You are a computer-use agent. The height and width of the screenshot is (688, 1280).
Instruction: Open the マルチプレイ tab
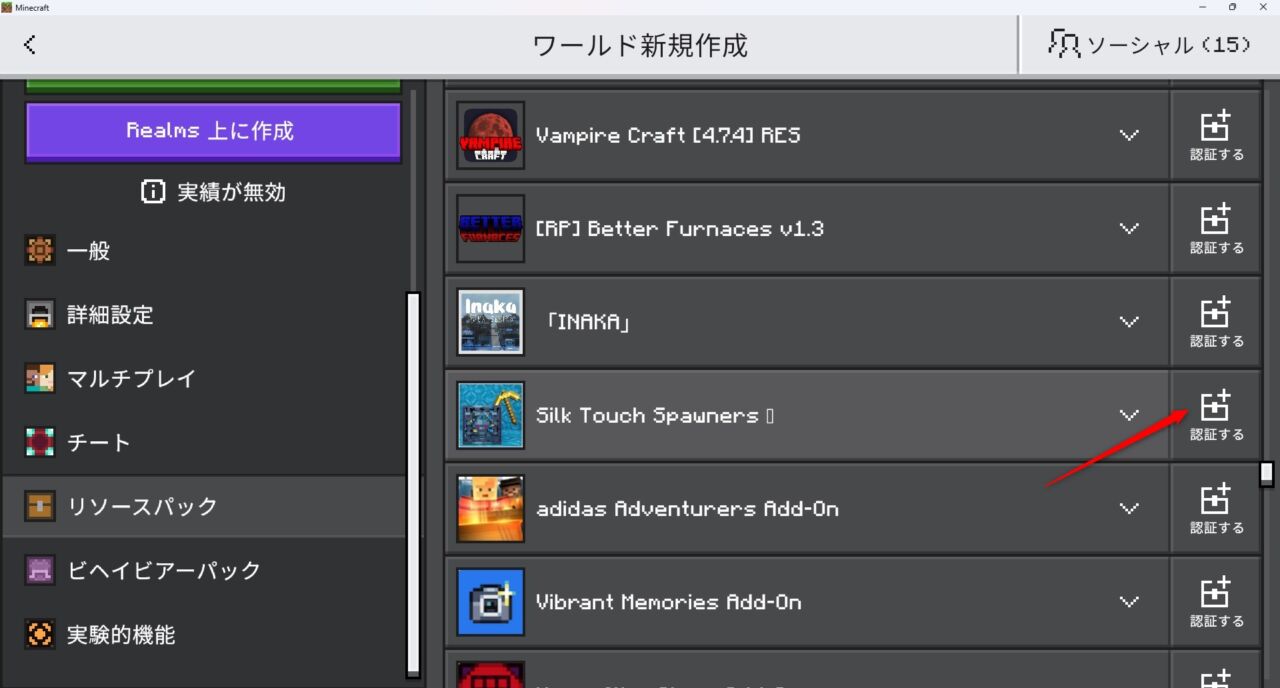pyautogui.click(x=204, y=379)
